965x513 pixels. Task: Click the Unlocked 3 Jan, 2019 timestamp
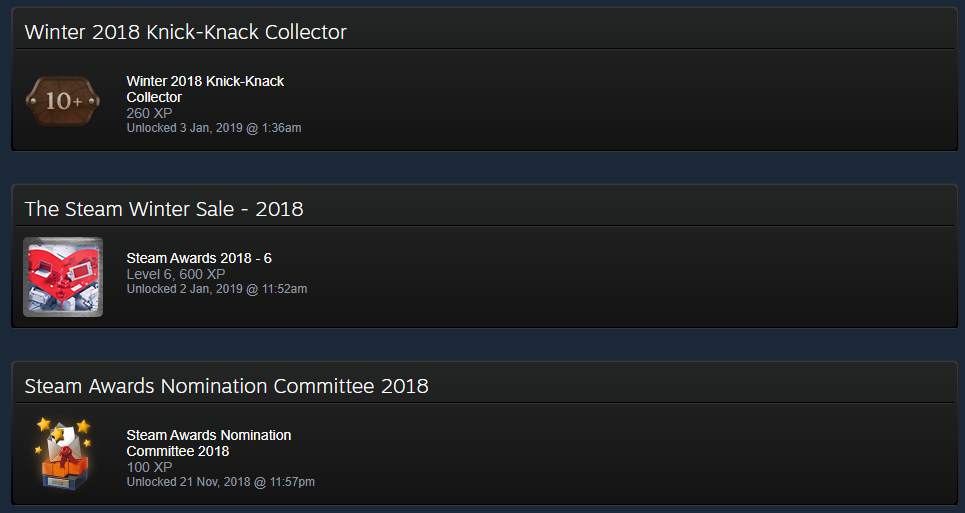[214, 128]
